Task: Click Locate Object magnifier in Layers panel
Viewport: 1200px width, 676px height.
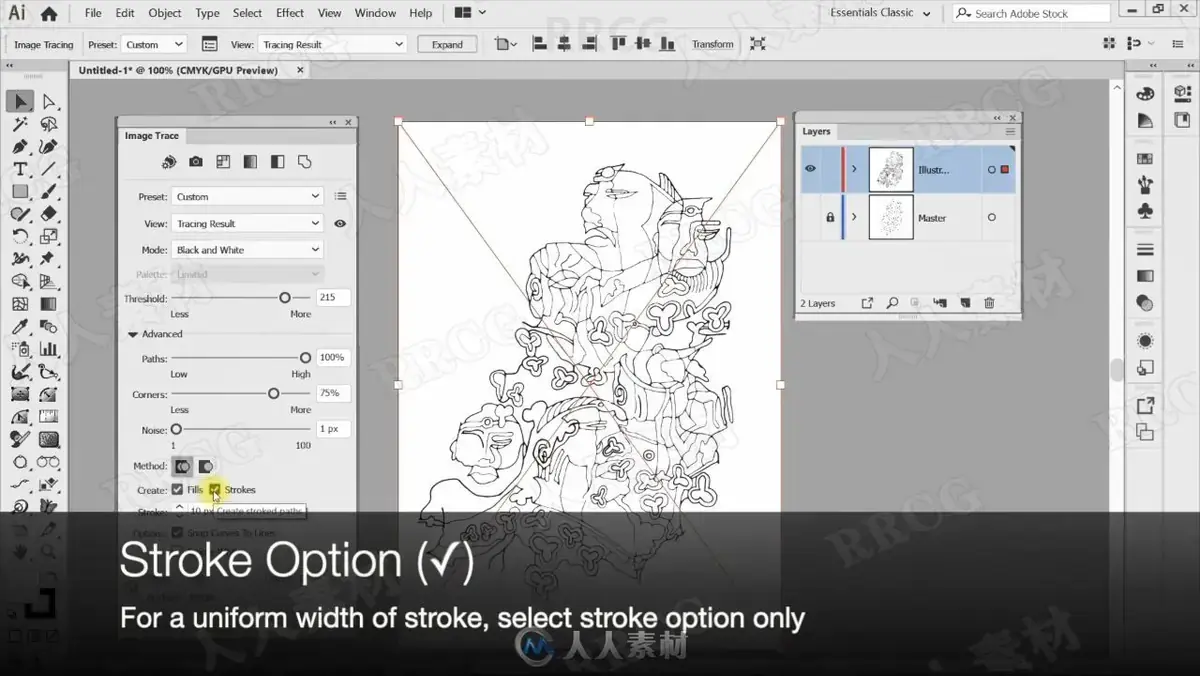Action: pos(891,303)
